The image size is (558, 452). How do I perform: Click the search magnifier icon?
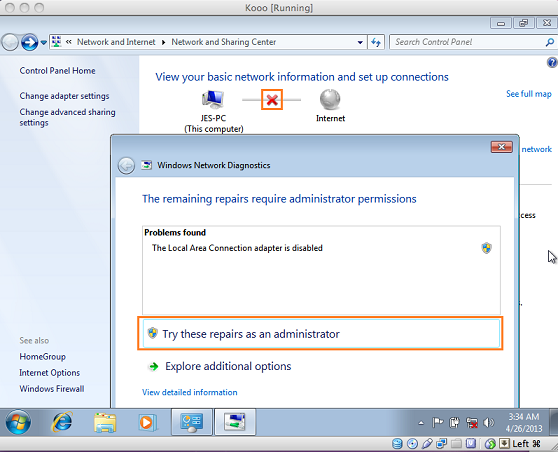(549, 42)
